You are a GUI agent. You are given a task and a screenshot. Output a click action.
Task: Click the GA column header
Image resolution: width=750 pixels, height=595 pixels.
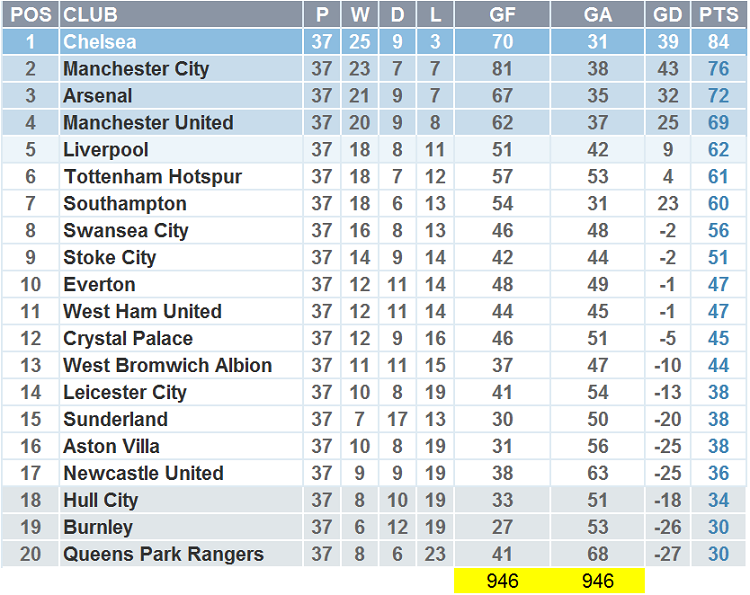(596, 15)
